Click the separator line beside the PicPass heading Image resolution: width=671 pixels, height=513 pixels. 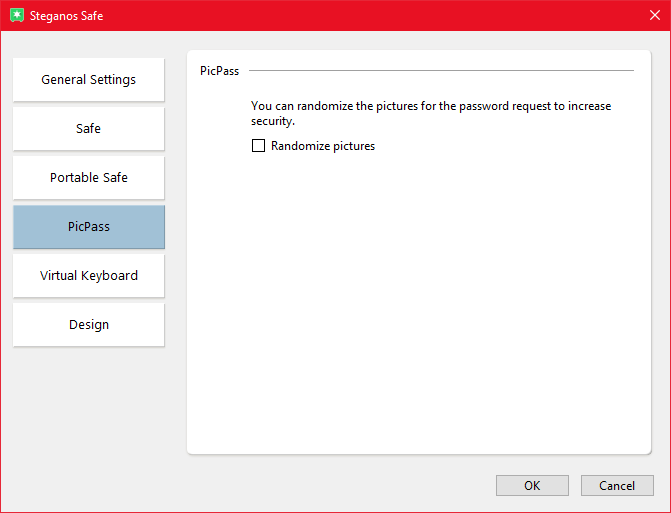(x=440, y=71)
